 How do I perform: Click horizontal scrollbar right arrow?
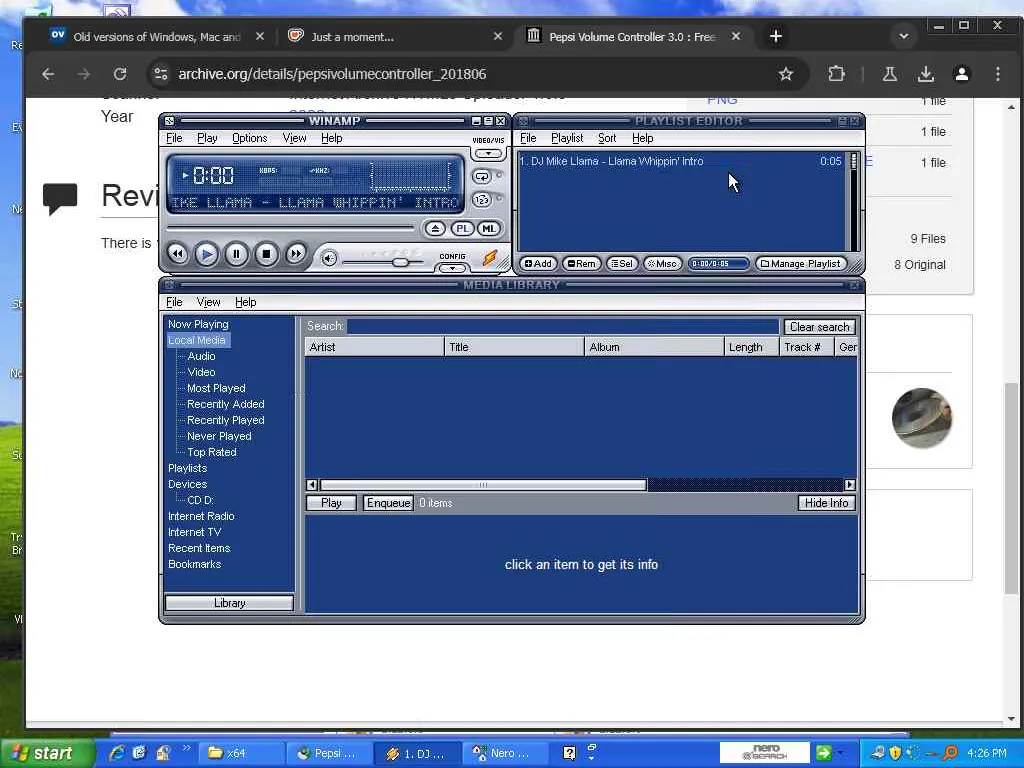tap(850, 485)
